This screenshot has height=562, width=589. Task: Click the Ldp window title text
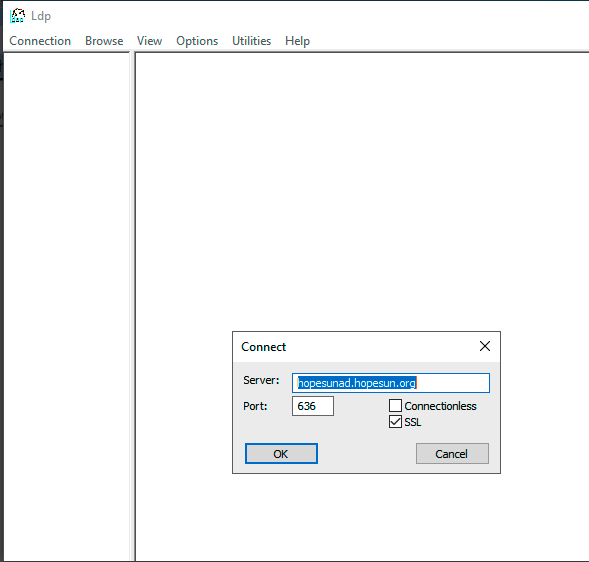point(41,16)
